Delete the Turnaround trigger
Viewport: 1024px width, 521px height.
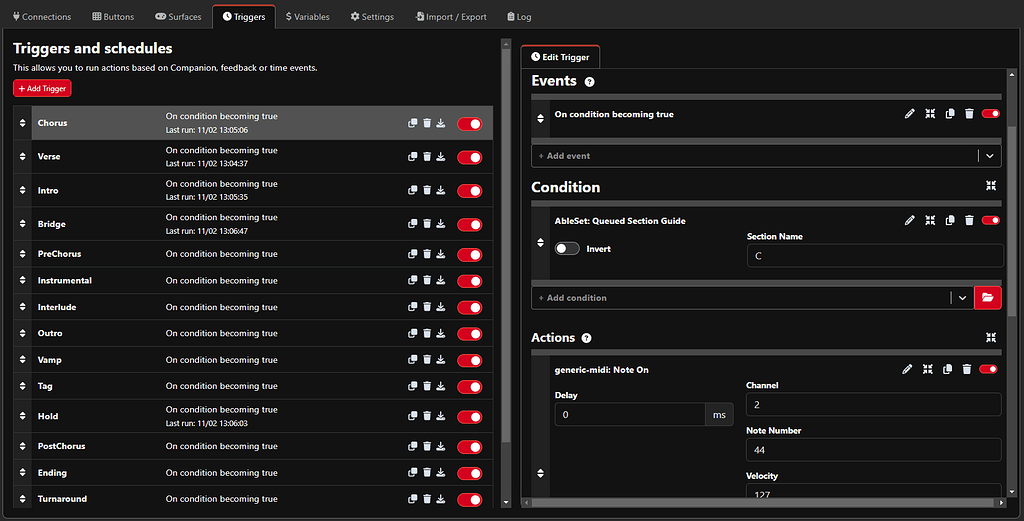click(x=427, y=499)
